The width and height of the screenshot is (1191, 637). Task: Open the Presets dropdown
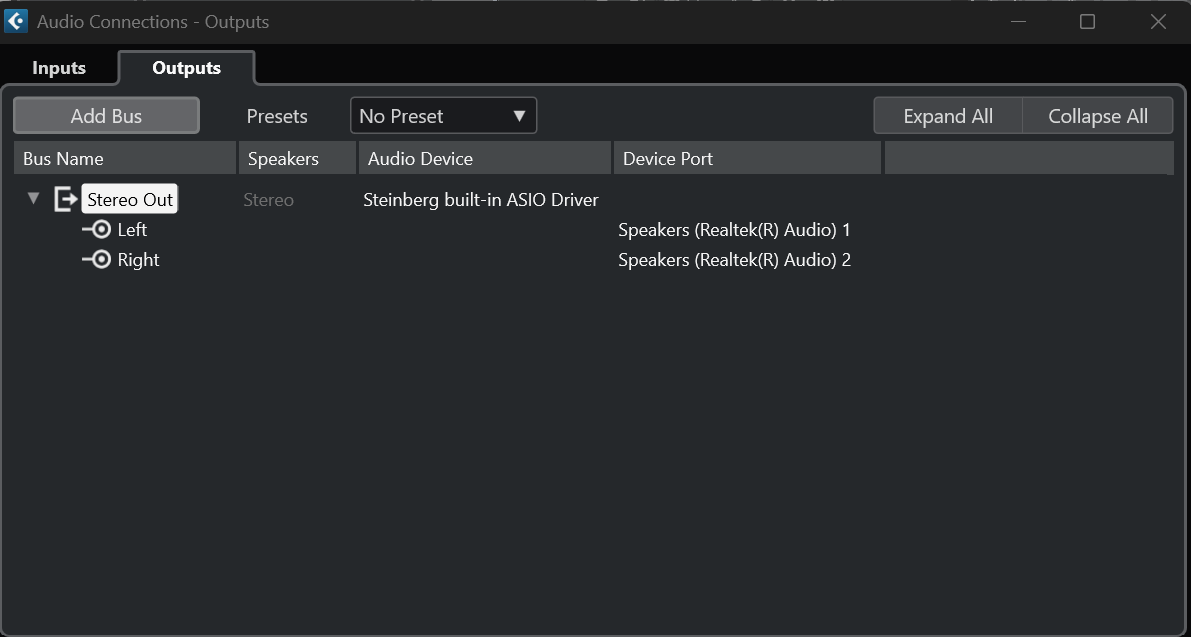click(x=443, y=116)
